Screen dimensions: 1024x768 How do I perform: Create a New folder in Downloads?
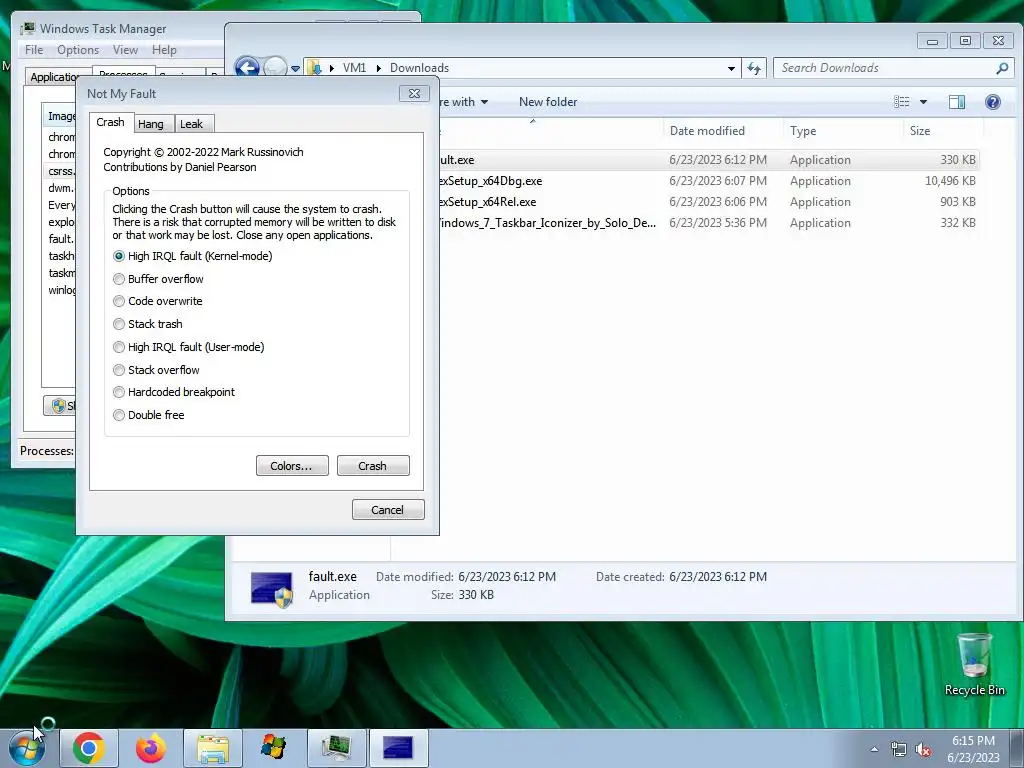point(548,102)
